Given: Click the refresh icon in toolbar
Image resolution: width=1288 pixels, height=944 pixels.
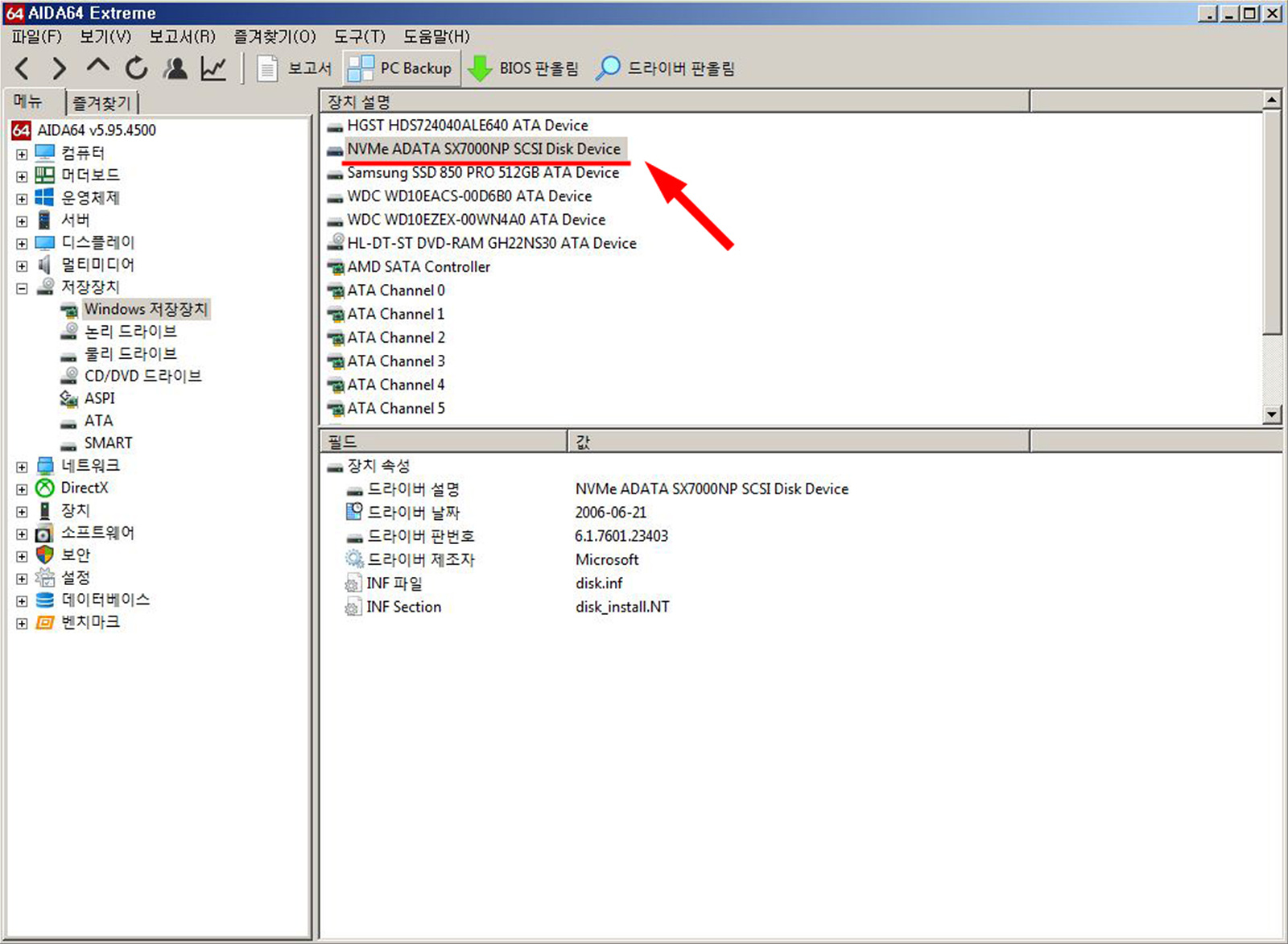Looking at the screenshot, I should click(x=136, y=68).
